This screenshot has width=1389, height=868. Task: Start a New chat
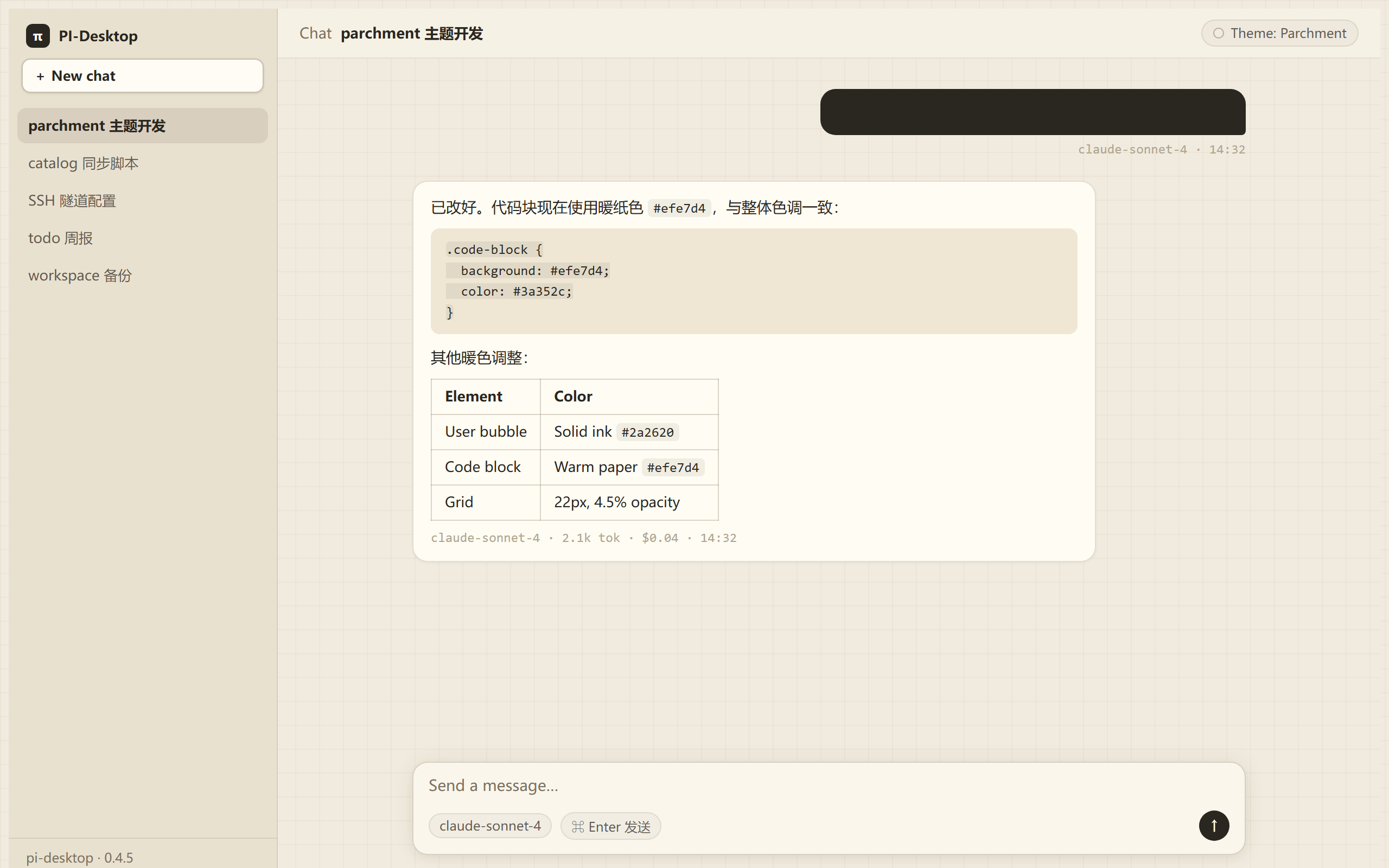coord(142,76)
